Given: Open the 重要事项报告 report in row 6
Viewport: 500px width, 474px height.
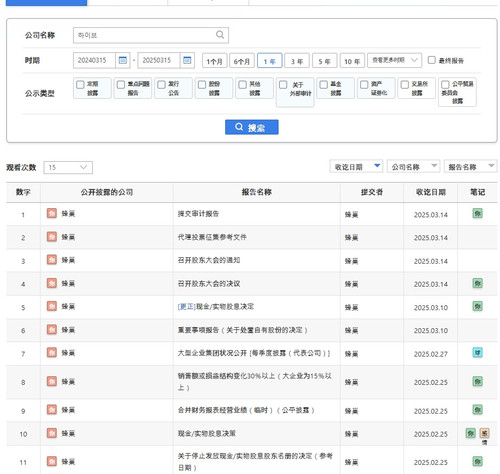Looking at the screenshot, I should click(243, 330).
